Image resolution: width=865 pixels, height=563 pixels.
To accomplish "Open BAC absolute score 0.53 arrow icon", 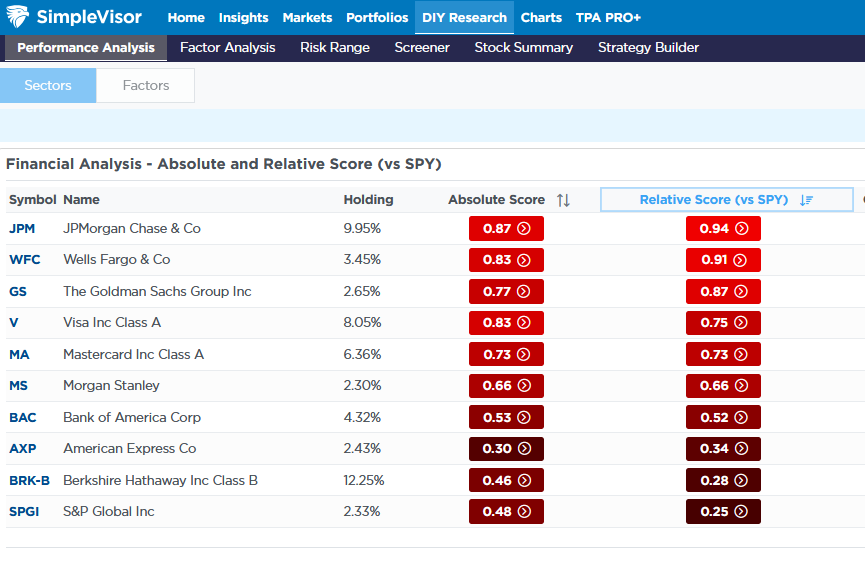I will [x=524, y=417].
